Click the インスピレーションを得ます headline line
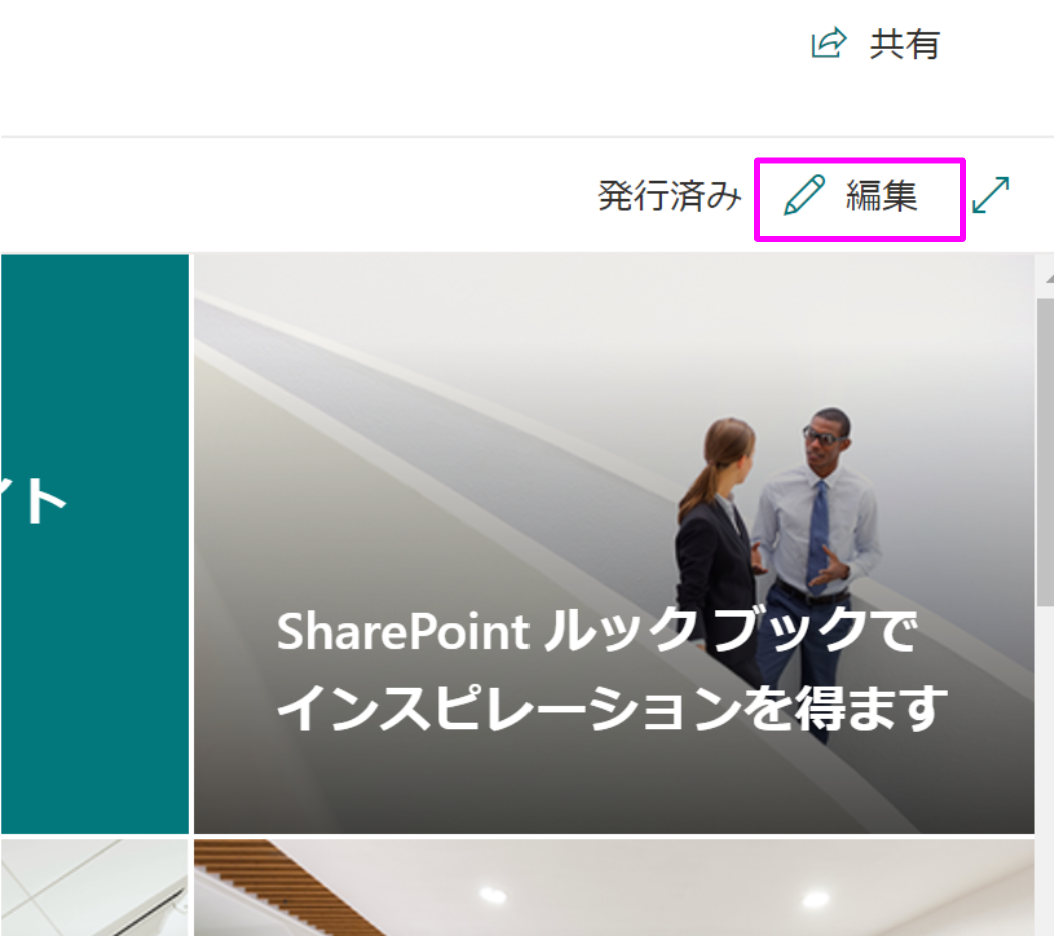The image size is (1054, 936). 612,708
